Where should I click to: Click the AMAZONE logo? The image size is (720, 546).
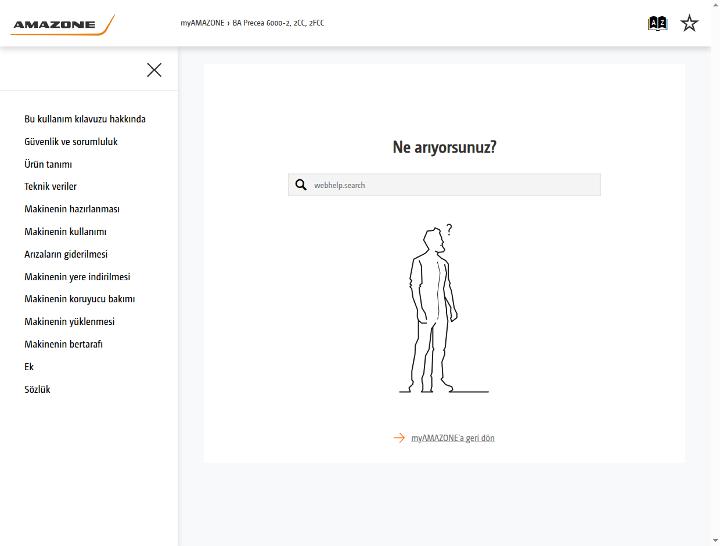tap(62, 24)
